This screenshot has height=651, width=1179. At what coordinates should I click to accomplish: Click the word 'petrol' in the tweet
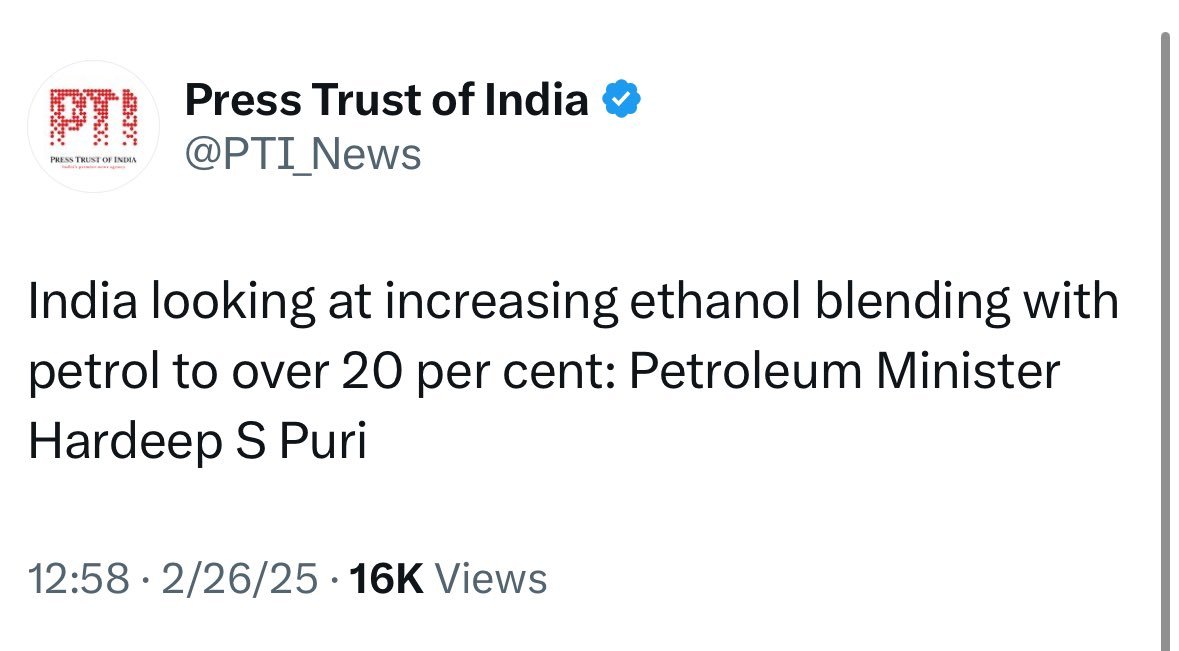click(89, 372)
